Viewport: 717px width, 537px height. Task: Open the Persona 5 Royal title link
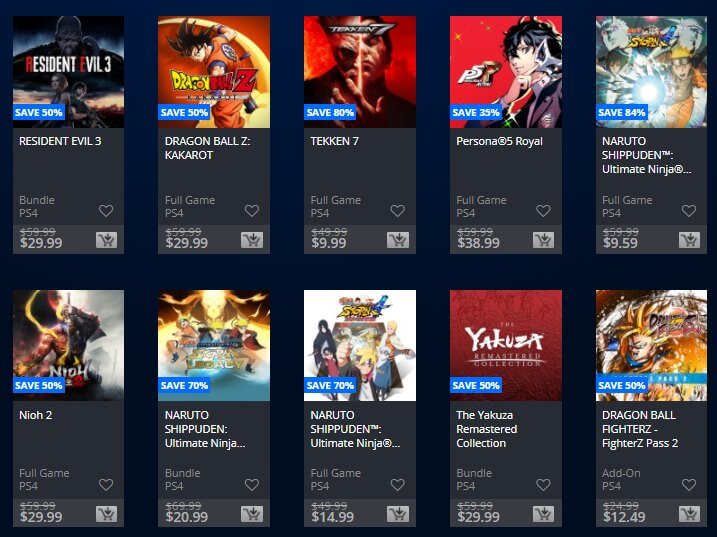coord(499,141)
